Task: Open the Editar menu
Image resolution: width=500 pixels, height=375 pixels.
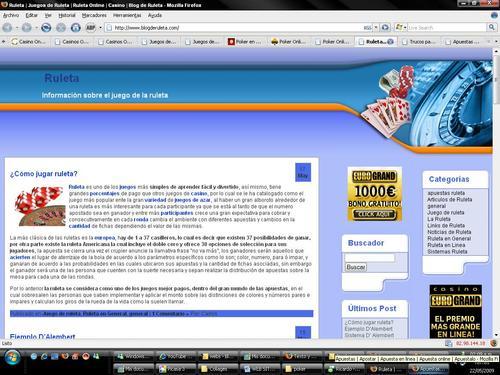Action: click(x=32, y=15)
